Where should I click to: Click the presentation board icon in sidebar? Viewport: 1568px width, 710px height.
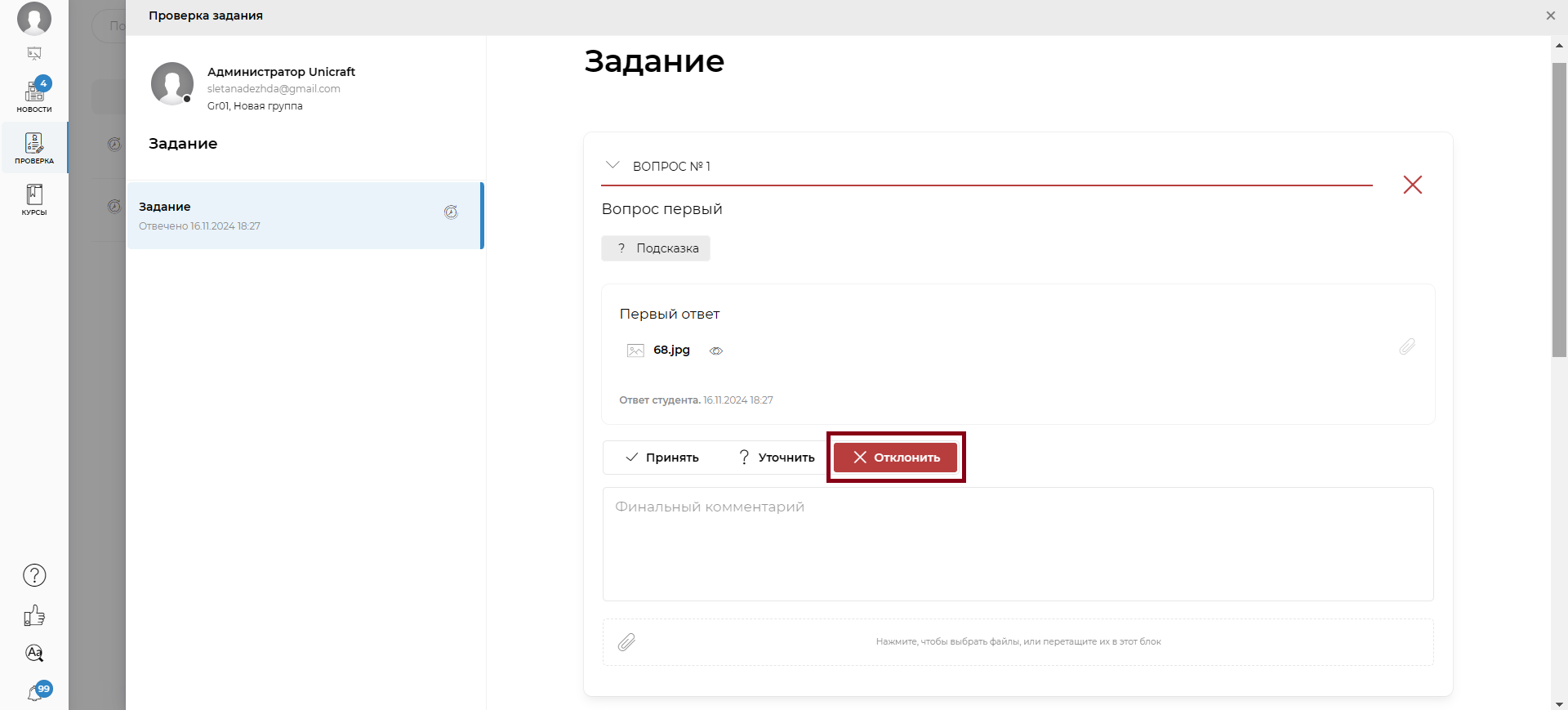click(34, 54)
